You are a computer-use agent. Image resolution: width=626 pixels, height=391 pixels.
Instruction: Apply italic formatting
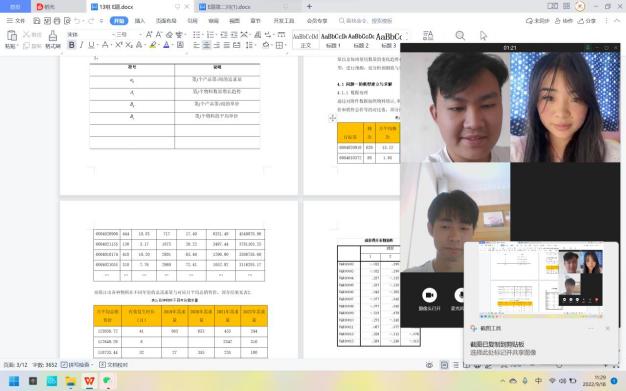click(x=81, y=45)
